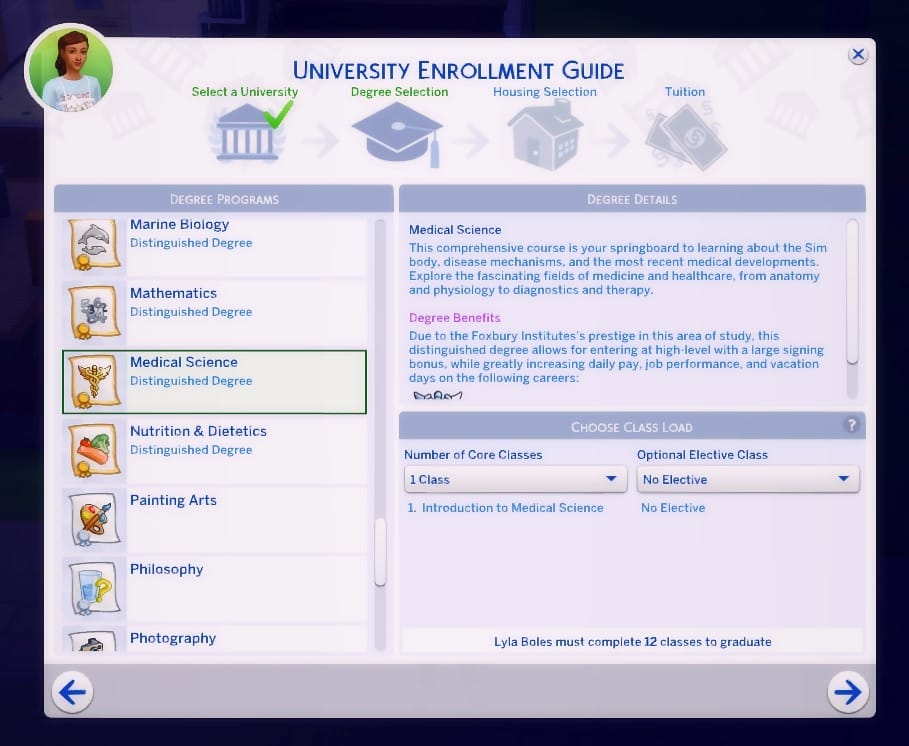Open the Number of Core Classes dropdown
This screenshot has width=909, height=746.
[x=515, y=479]
